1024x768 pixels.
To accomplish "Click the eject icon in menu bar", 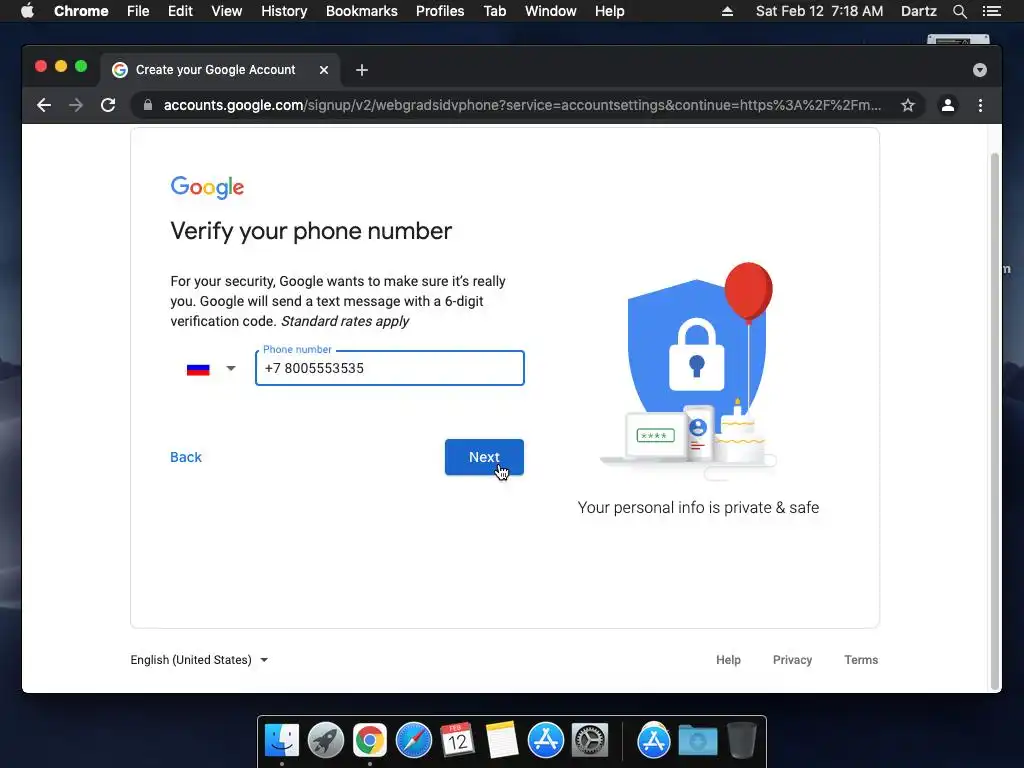I will (727, 11).
